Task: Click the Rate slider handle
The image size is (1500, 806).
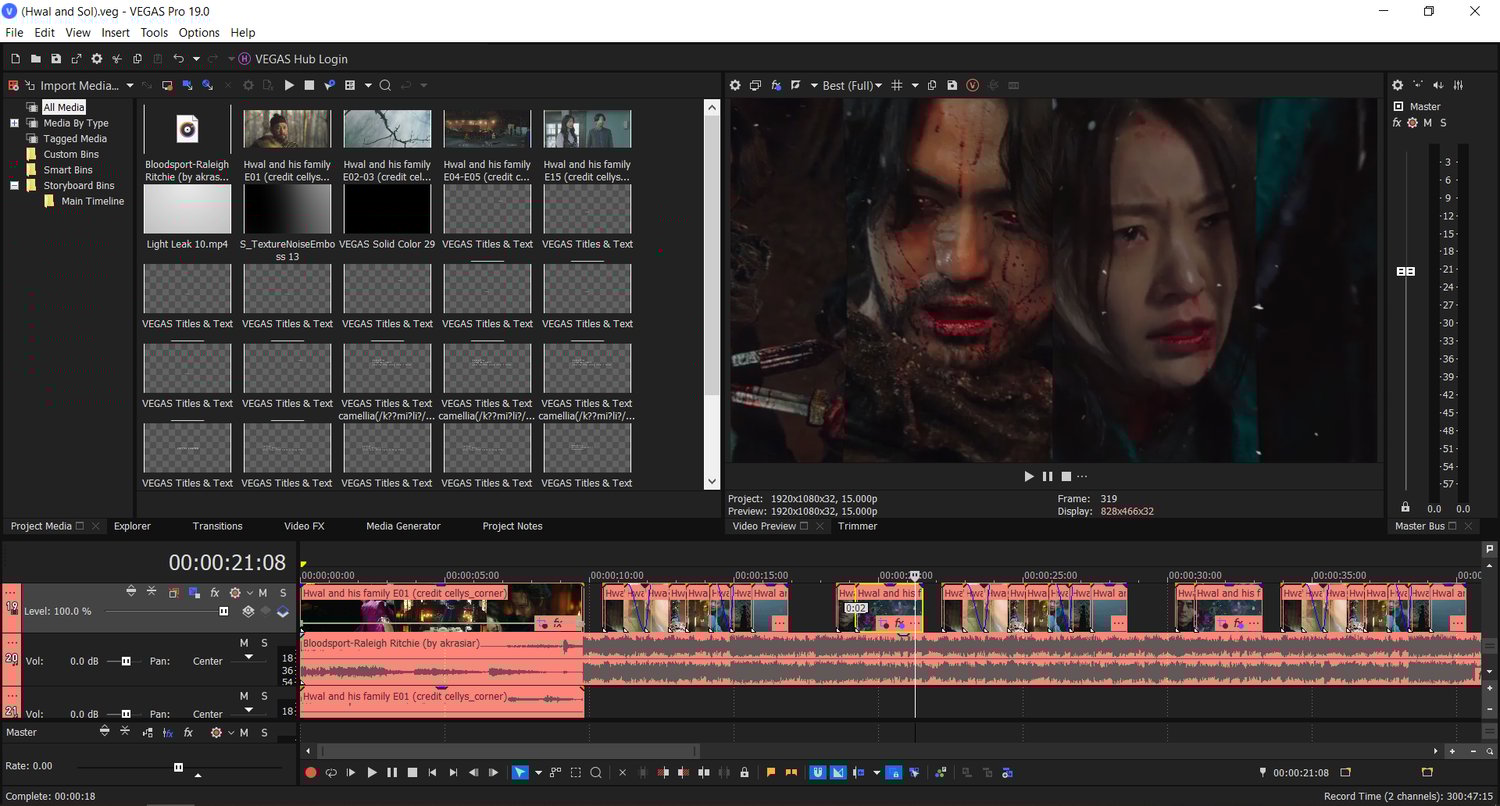Action: click(x=178, y=767)
